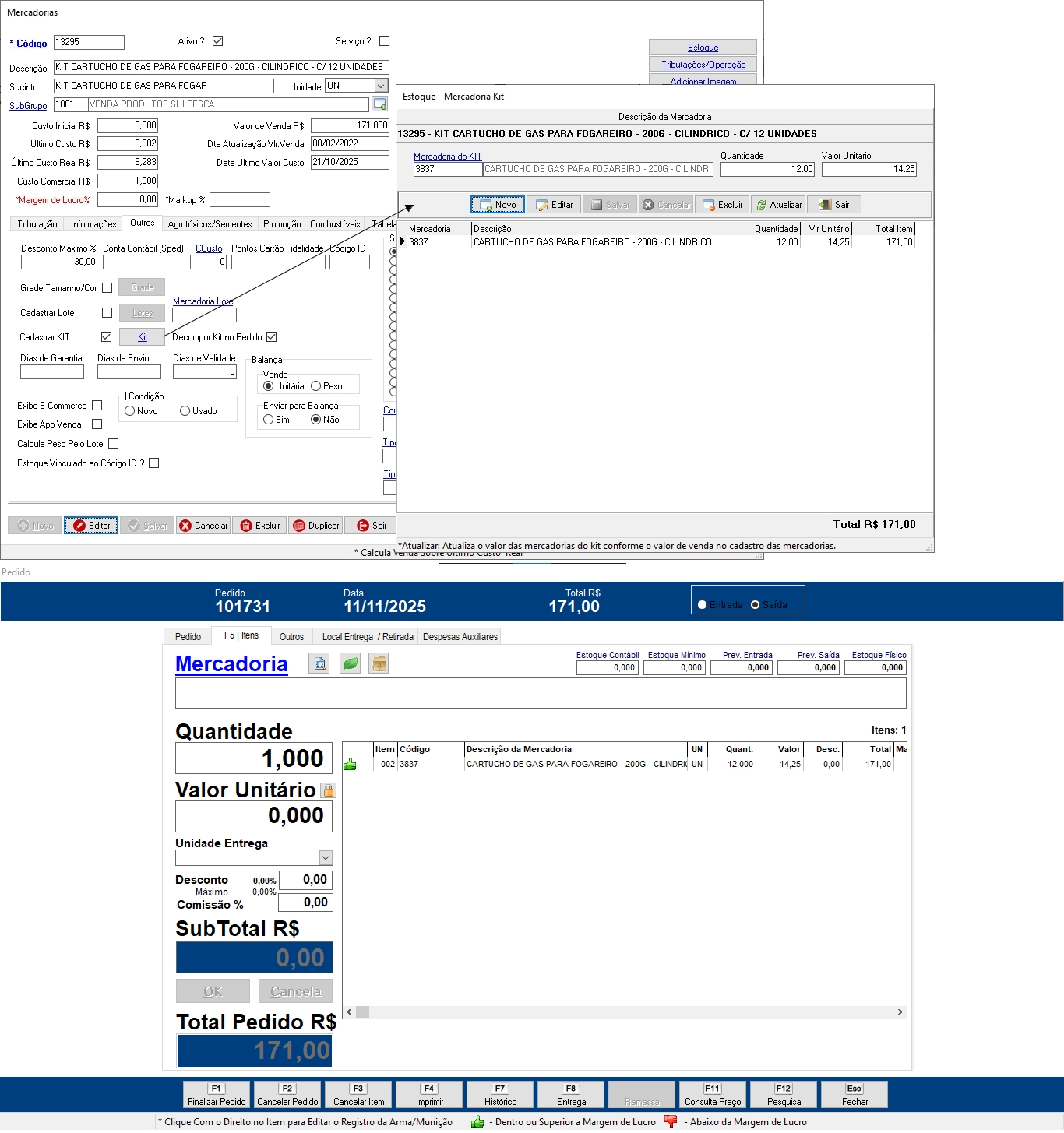Open Agrotóxicos/Sementes tab
Screen dimensions: 1064x1133
coord(210,224)
